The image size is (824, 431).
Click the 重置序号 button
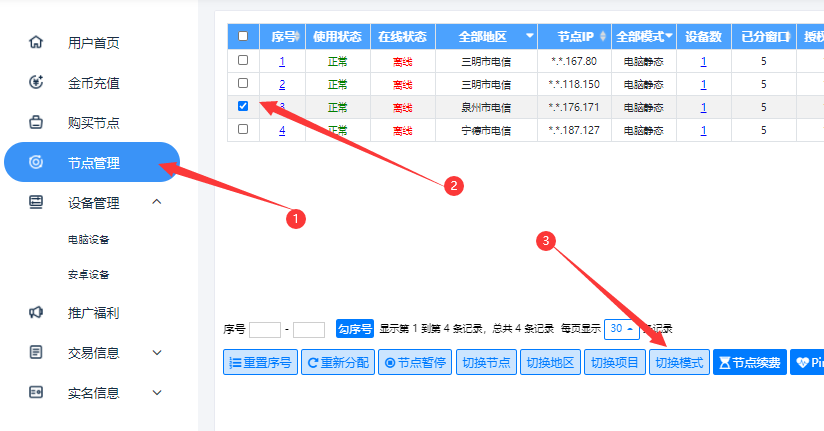(x=261, y=362)
